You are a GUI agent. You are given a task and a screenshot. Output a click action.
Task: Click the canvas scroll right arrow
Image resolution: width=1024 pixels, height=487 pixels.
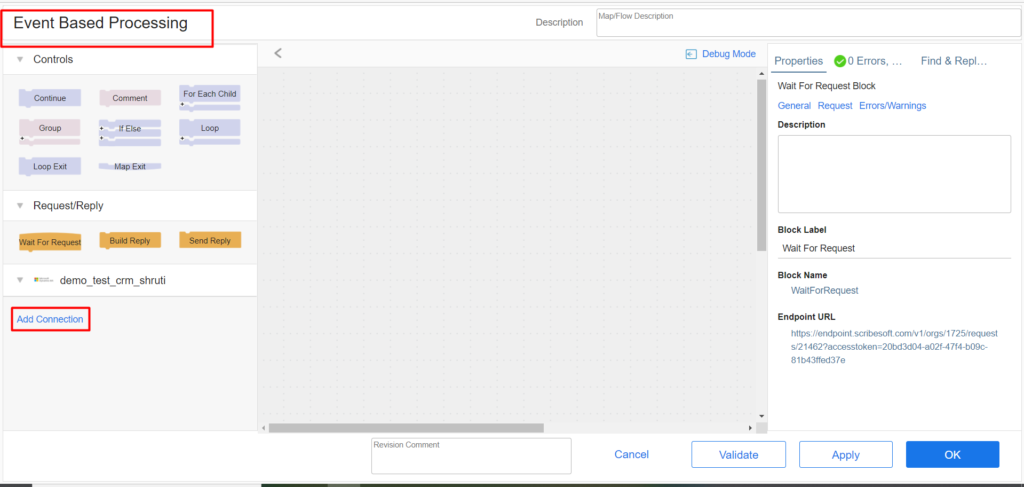pos(750,428)
